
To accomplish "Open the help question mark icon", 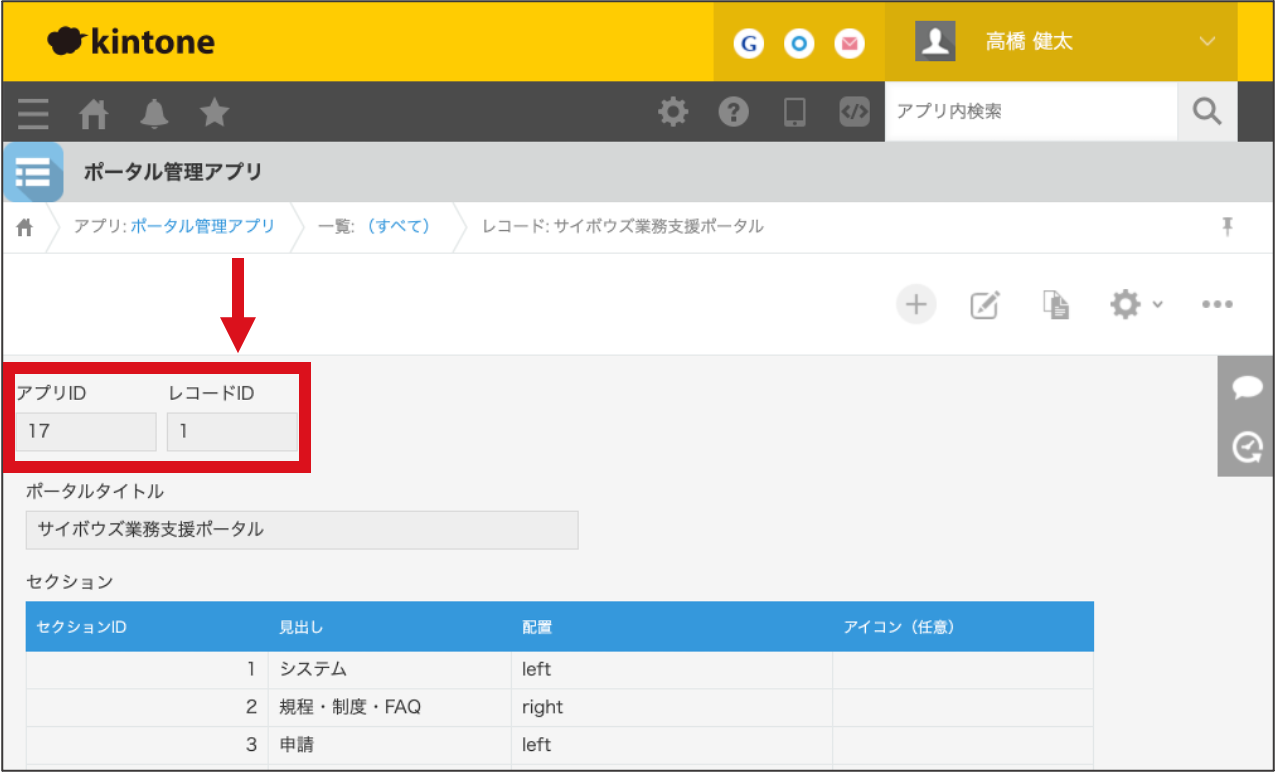I will coord(734,111).
